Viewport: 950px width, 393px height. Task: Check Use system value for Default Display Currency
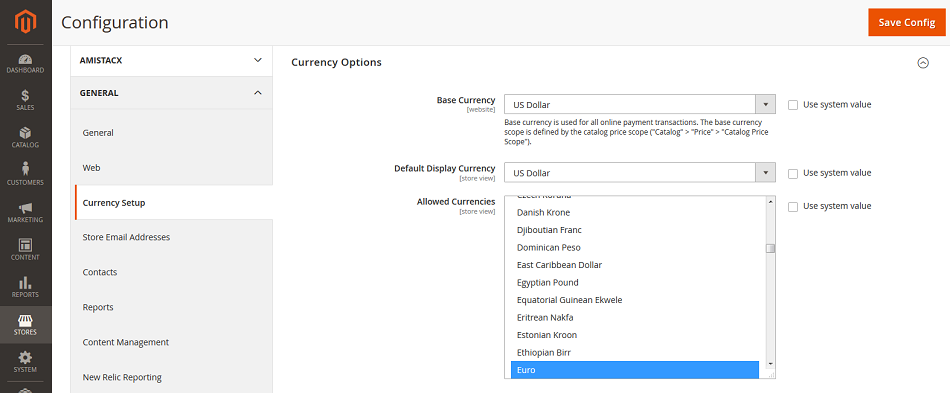coord(793,173)
